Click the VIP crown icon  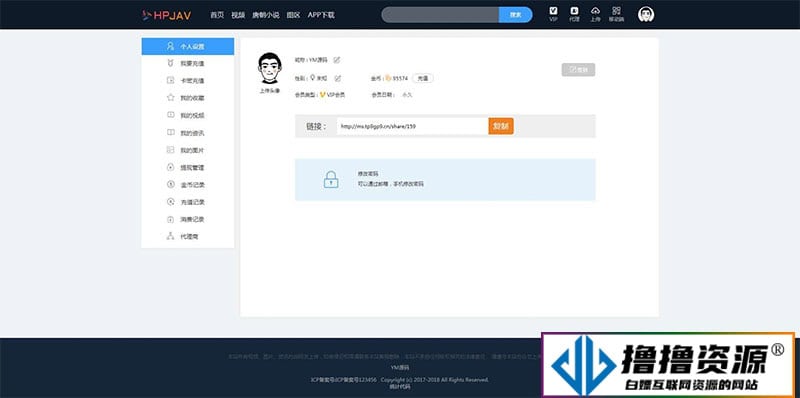point(323,94)
